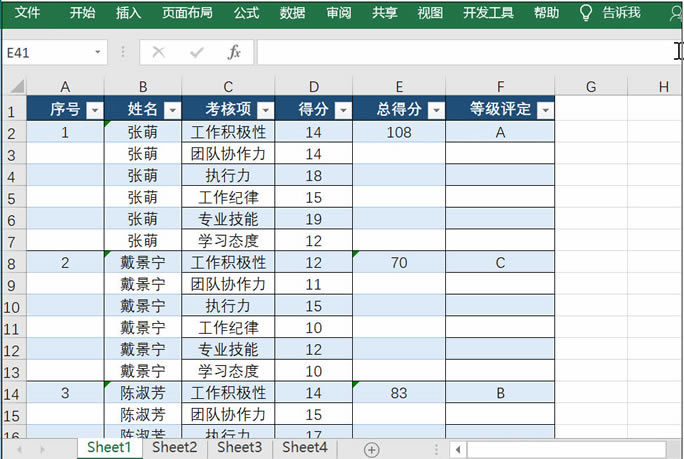Open the 开始 ribbon tab
Image resolution: width=684 pixels, height=459 pixels.
click(82, 13)
